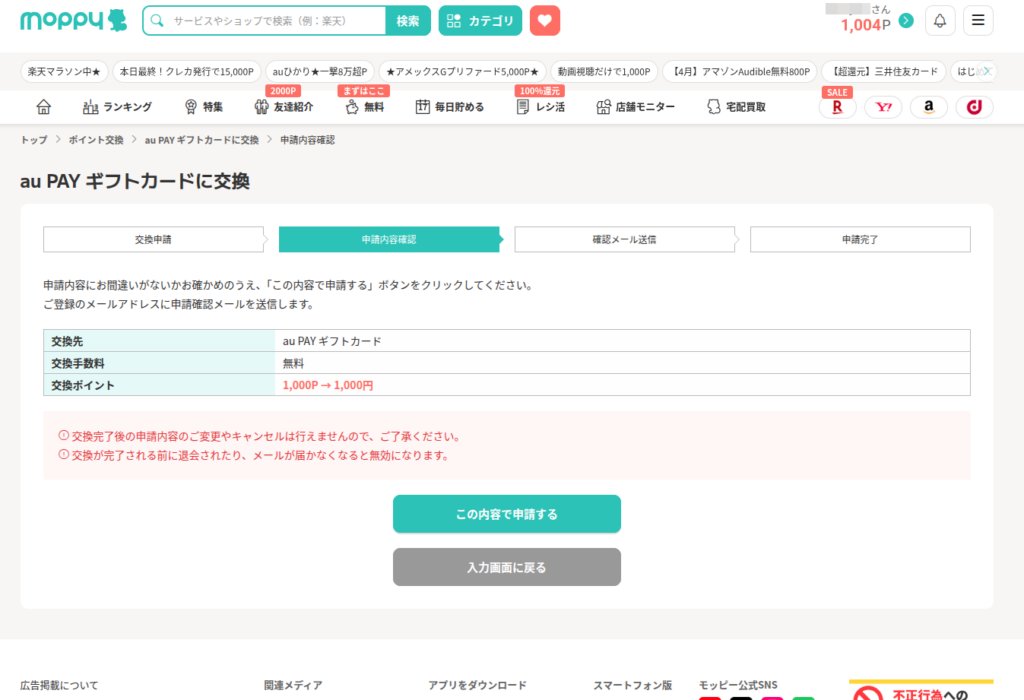Open the d-shopping shortcut icon
Screen dimensions: 1024x700
tap(974, 107)
